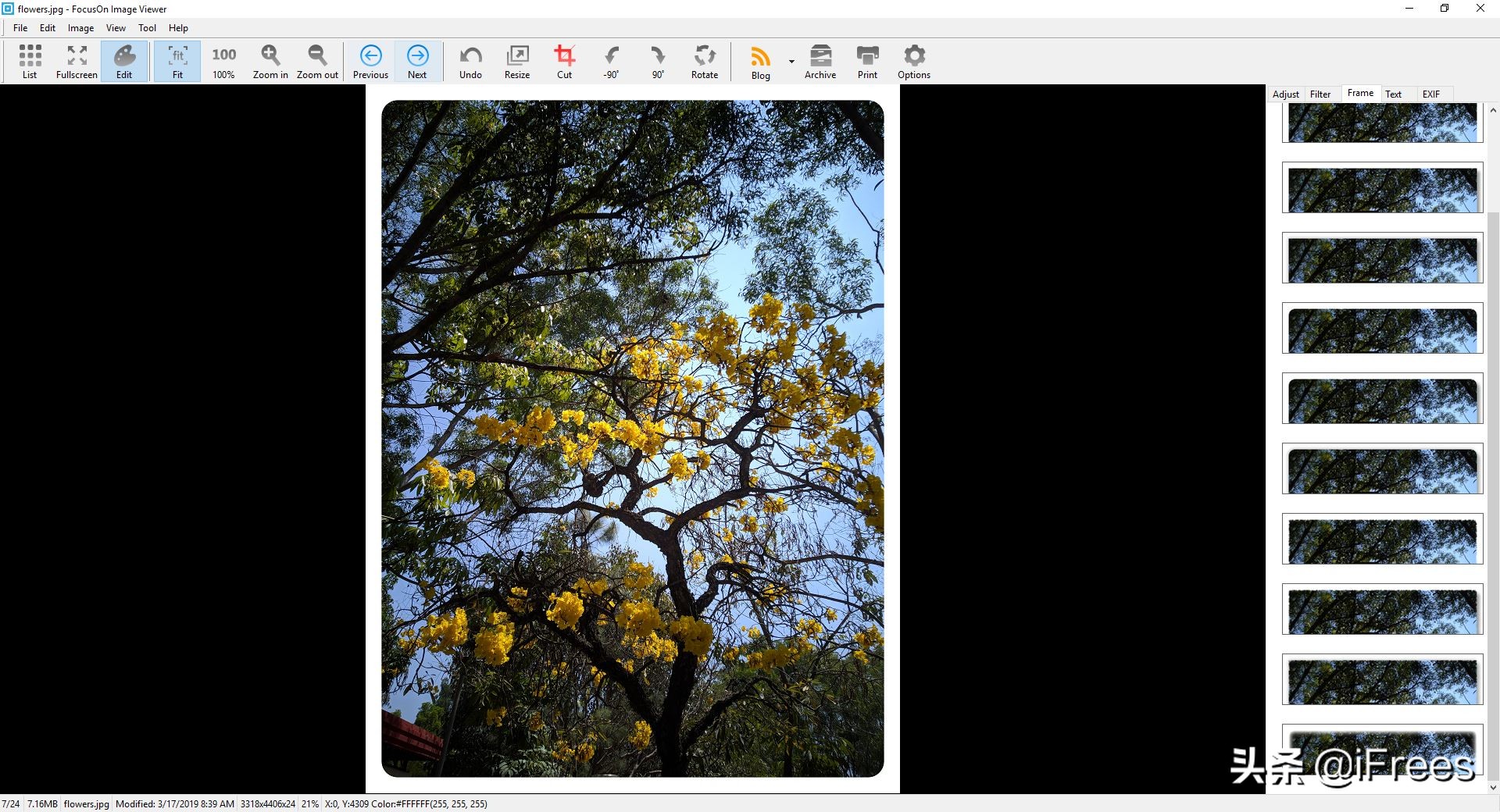This screenshot has height=812, width=1500.
Task: Open the List view
Action: [30, 62]
